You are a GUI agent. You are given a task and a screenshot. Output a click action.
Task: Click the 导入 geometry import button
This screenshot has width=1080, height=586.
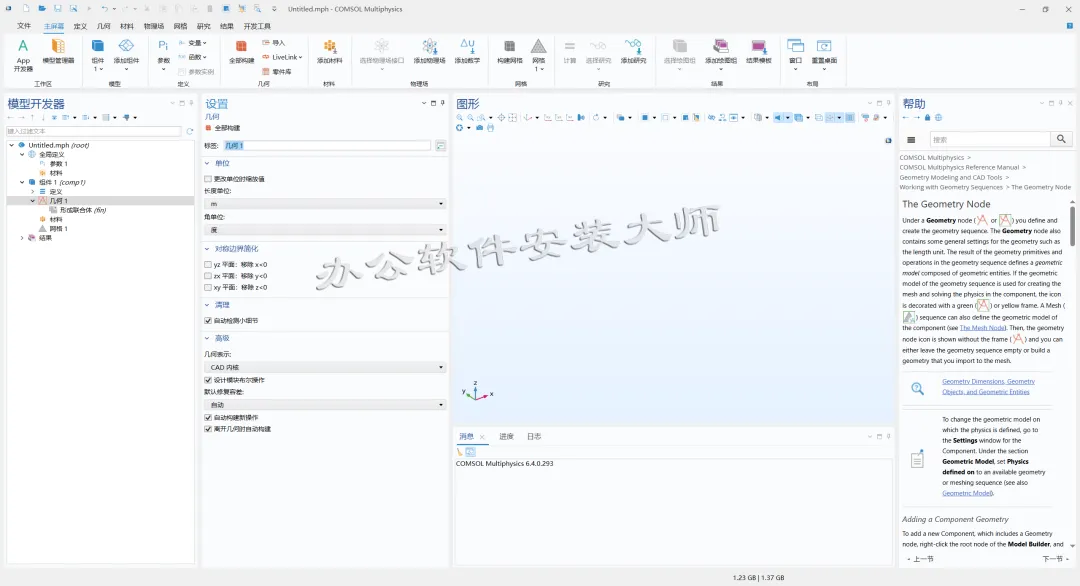tap(273, 43)
